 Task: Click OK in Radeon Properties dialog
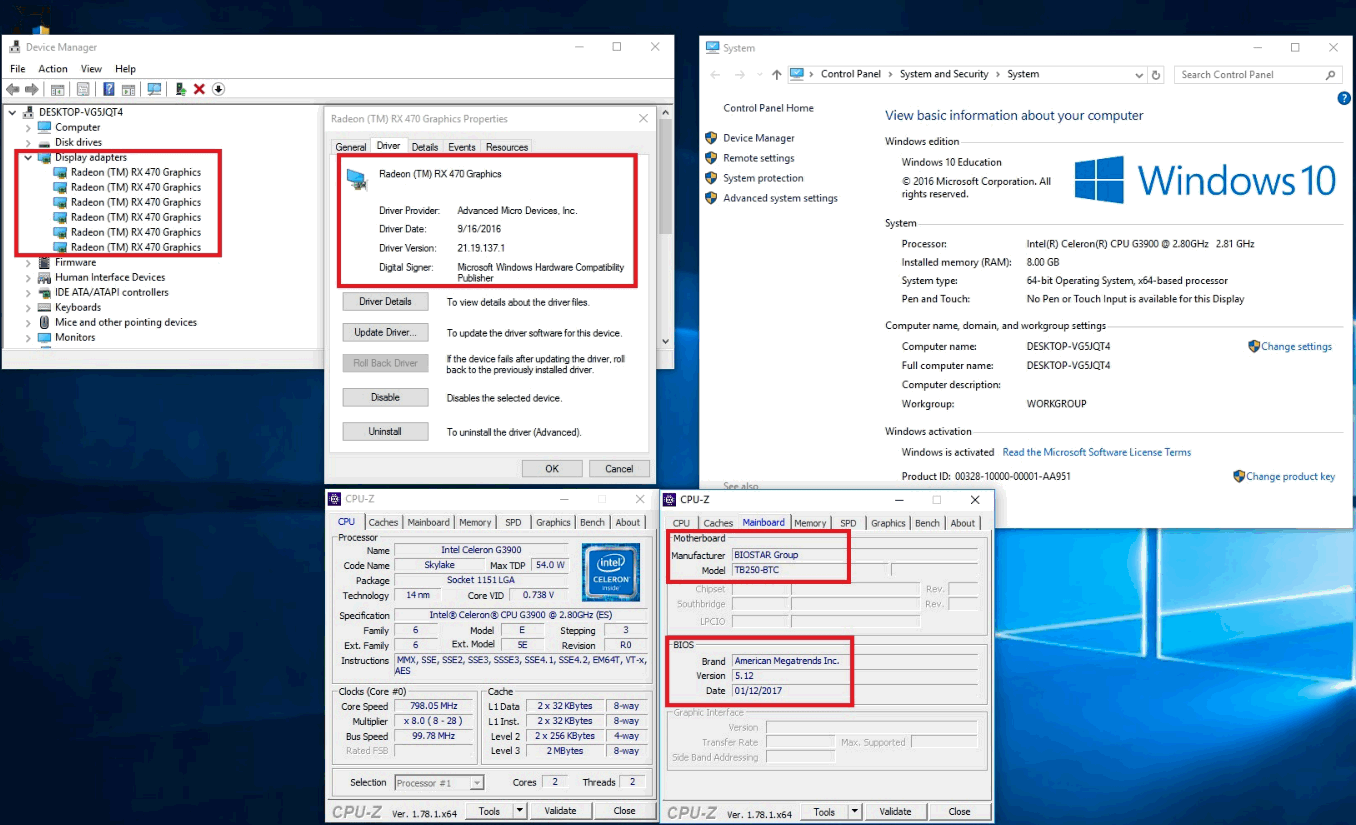coord(552,468)
